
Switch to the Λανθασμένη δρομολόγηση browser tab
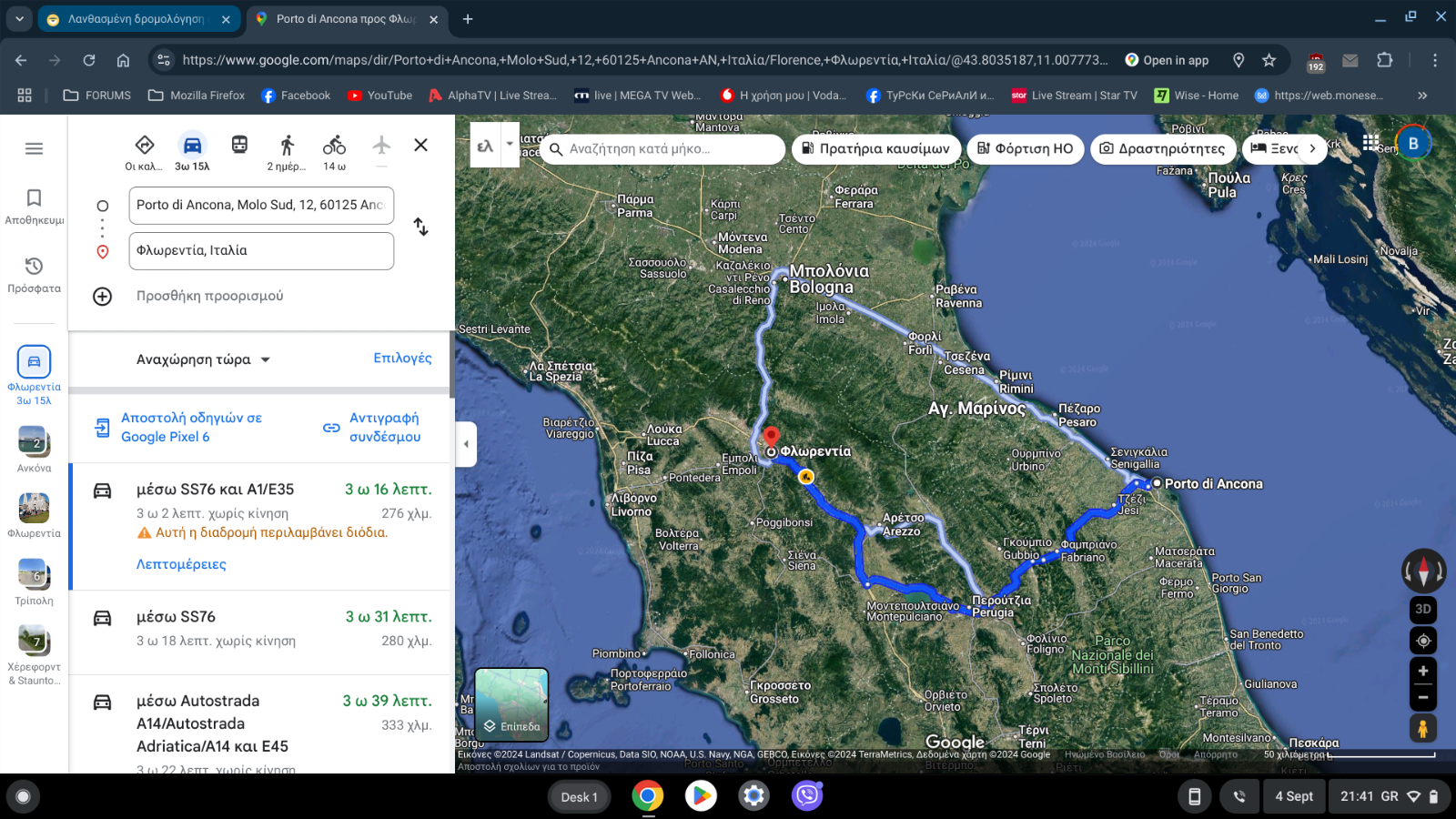[139, 19]
